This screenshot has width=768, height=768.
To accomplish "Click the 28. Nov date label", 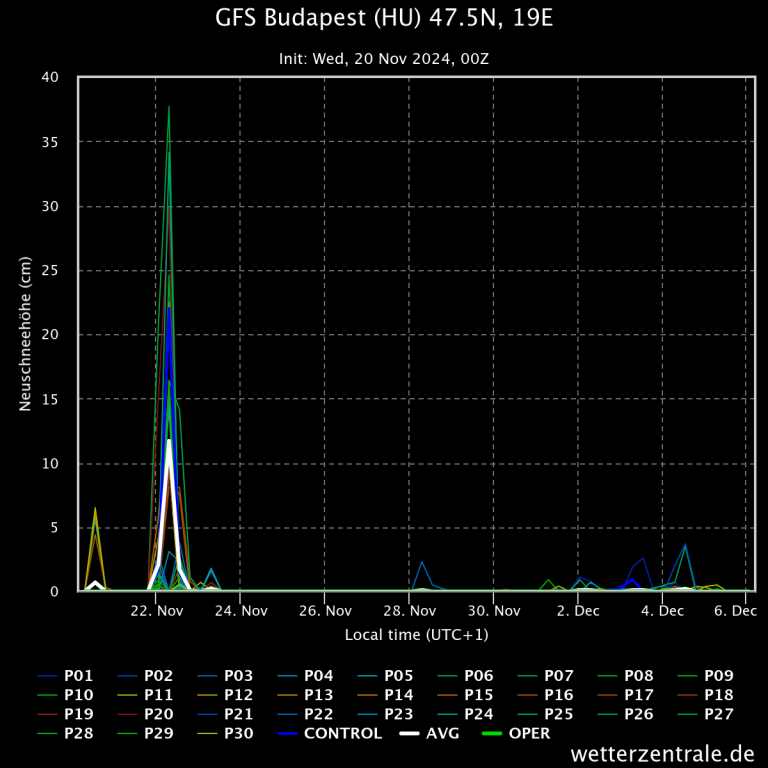I will [408, 611].
